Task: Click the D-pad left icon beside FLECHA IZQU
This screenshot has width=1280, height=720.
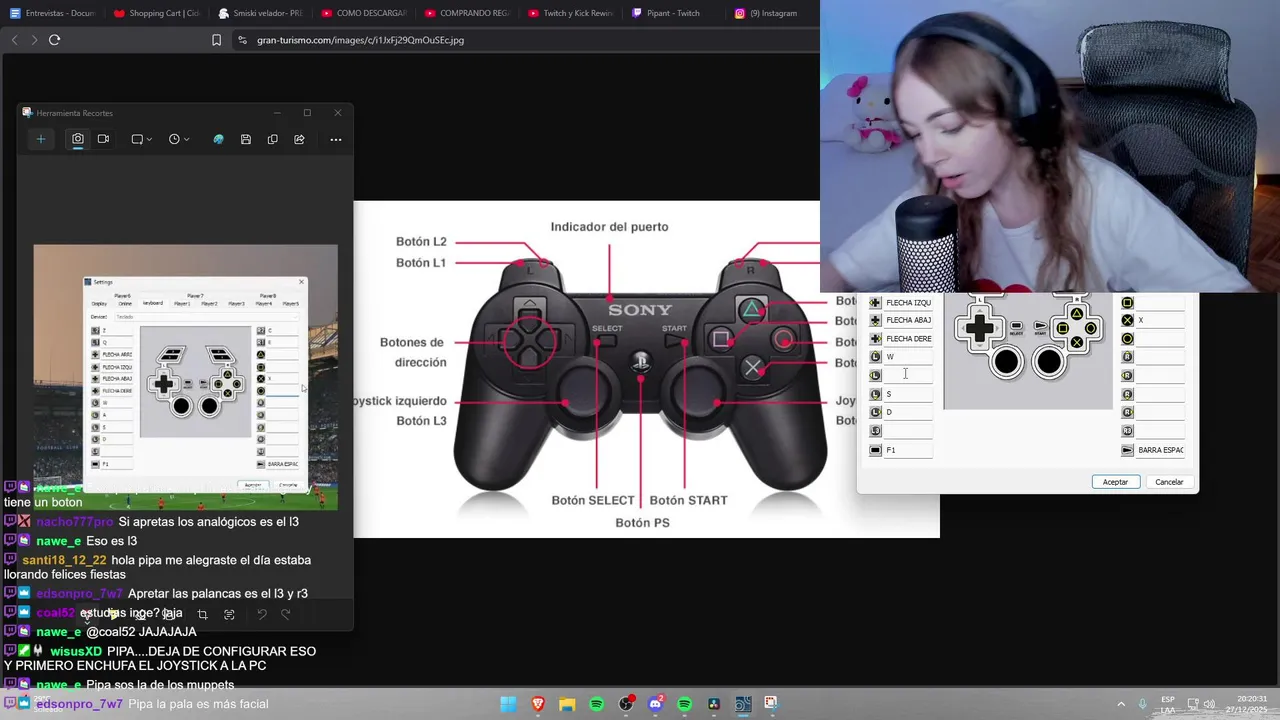Action: pos(876,303)
